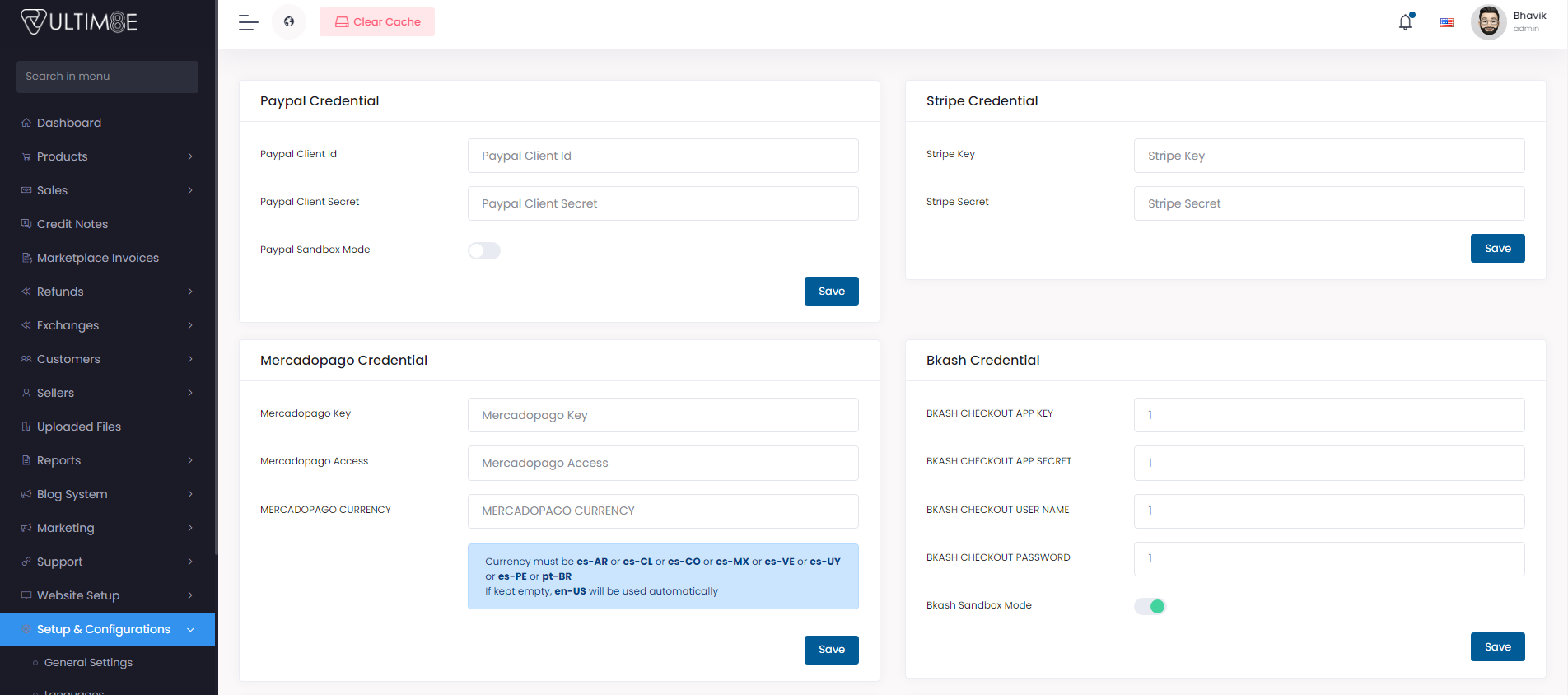Click the Clear Cache button
Screen dimensions: 1568x695
point(377,22)
